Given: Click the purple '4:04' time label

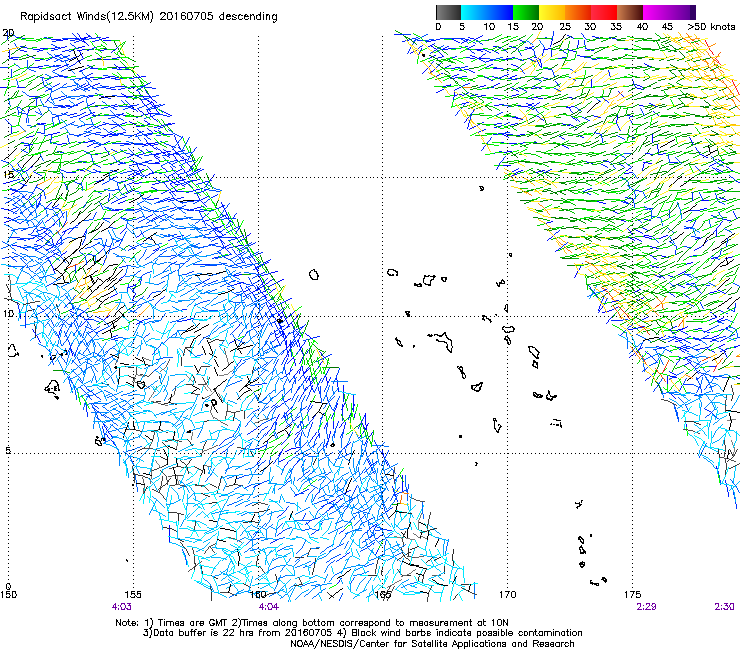Looking at the screenshot, I should (269, 607).
